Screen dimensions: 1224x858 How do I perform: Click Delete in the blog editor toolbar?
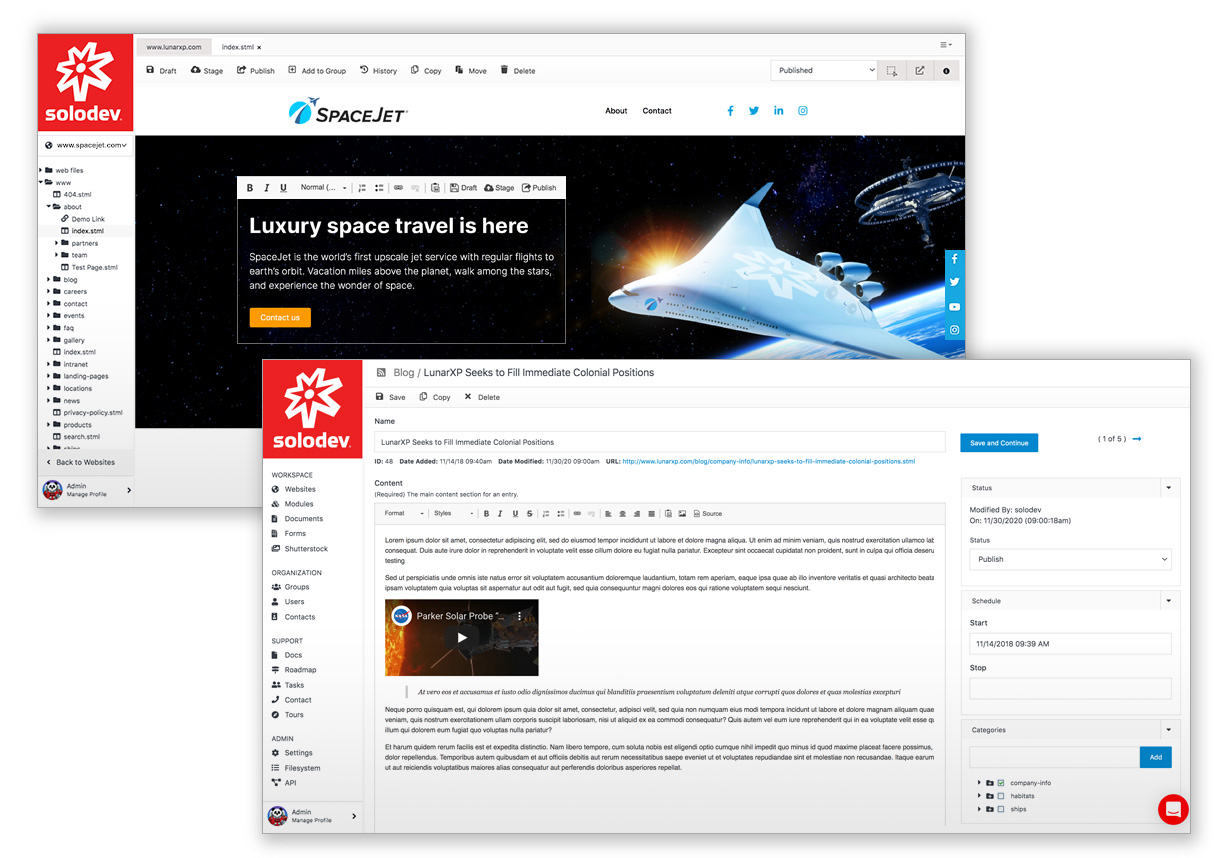[x=482, y=397]
